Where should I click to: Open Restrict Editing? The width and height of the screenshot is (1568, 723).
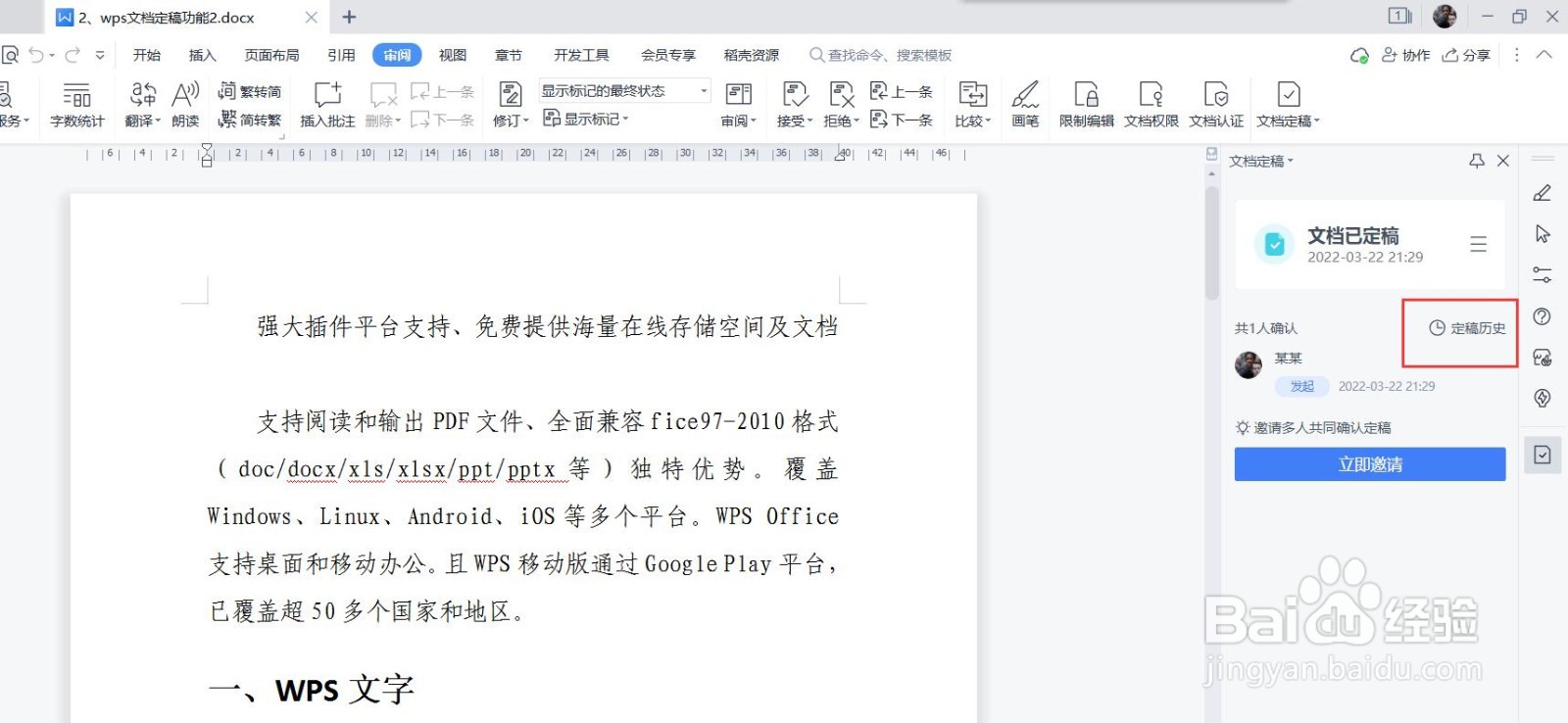1086,105
